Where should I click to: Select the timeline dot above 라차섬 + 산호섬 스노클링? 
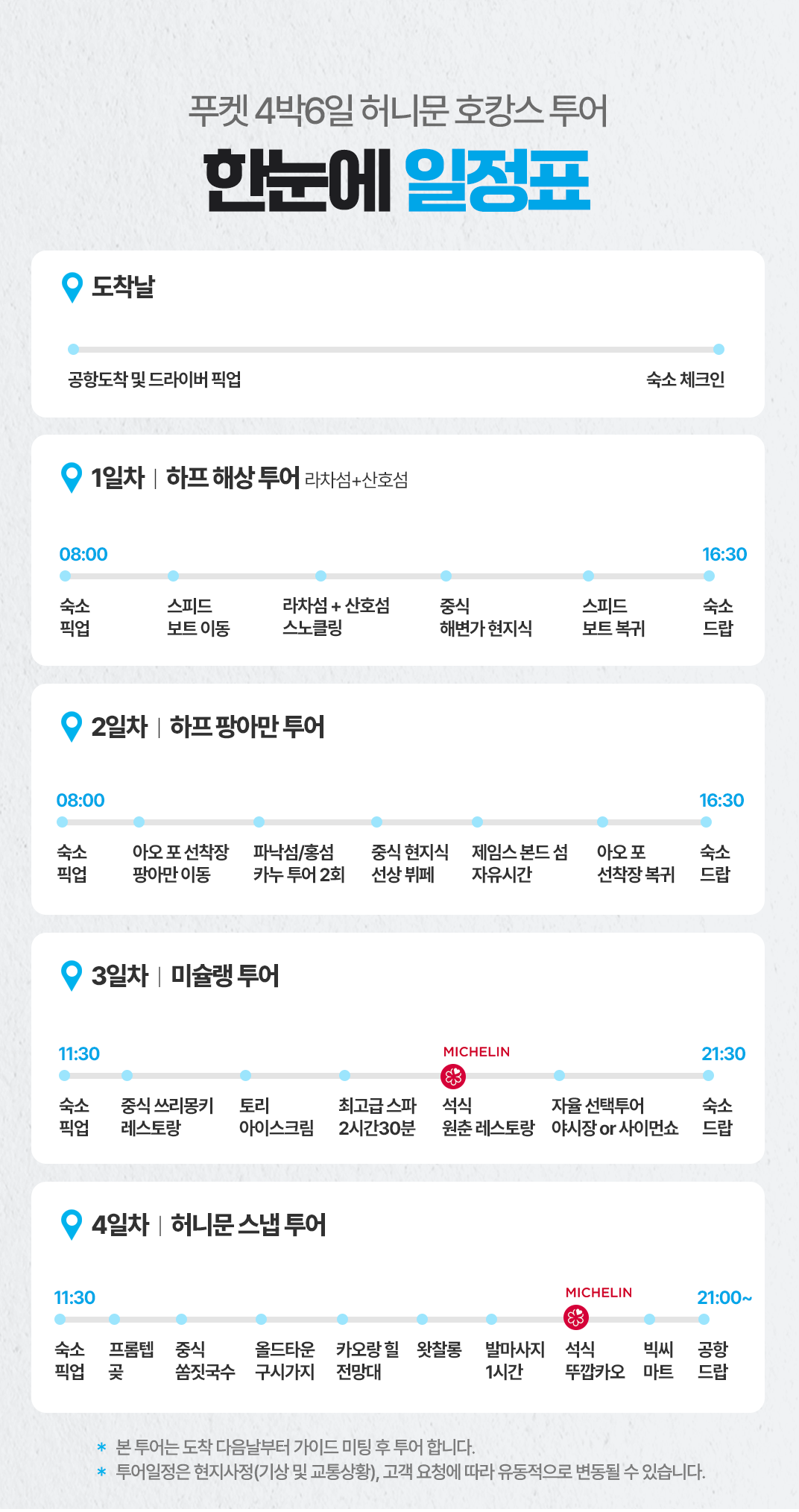[x=320, y=576]
